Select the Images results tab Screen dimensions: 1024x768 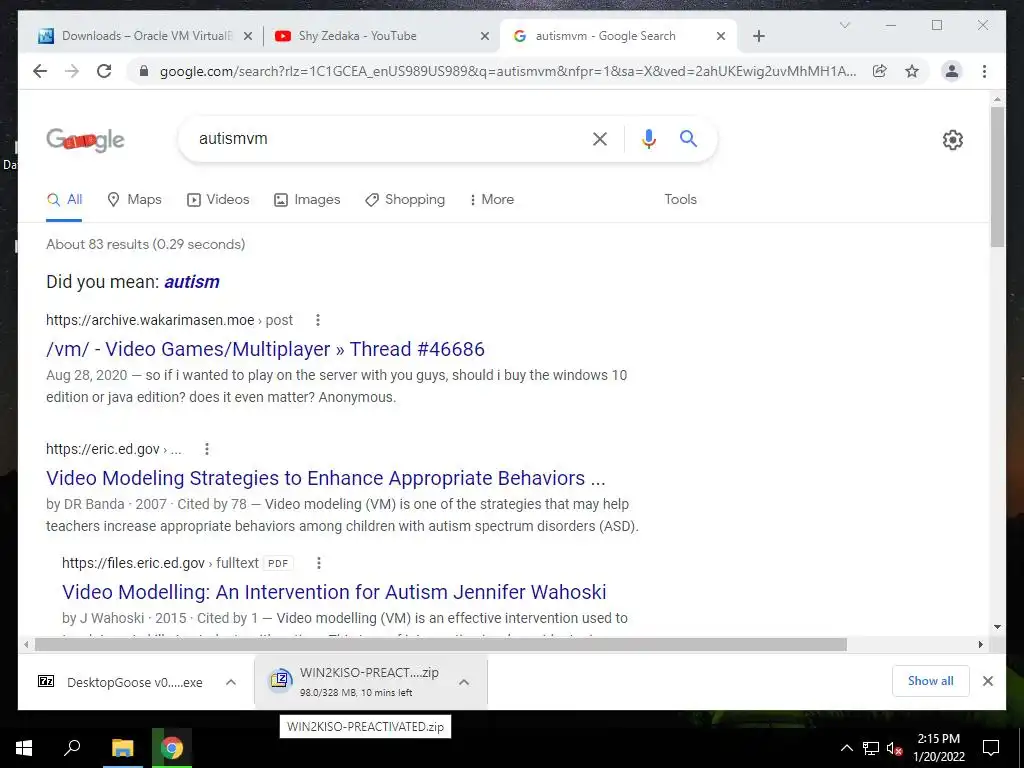(x=307, y=199)
